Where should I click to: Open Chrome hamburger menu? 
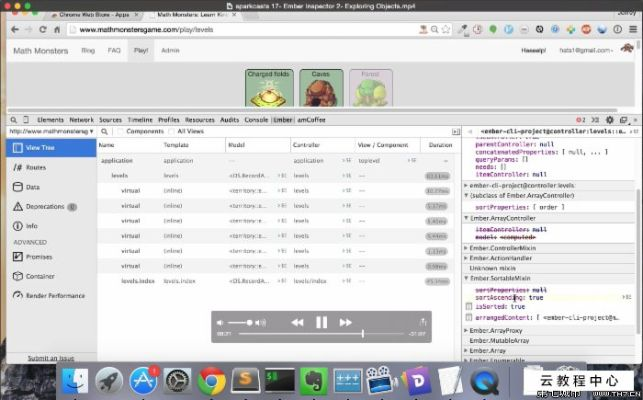(633, 30)
